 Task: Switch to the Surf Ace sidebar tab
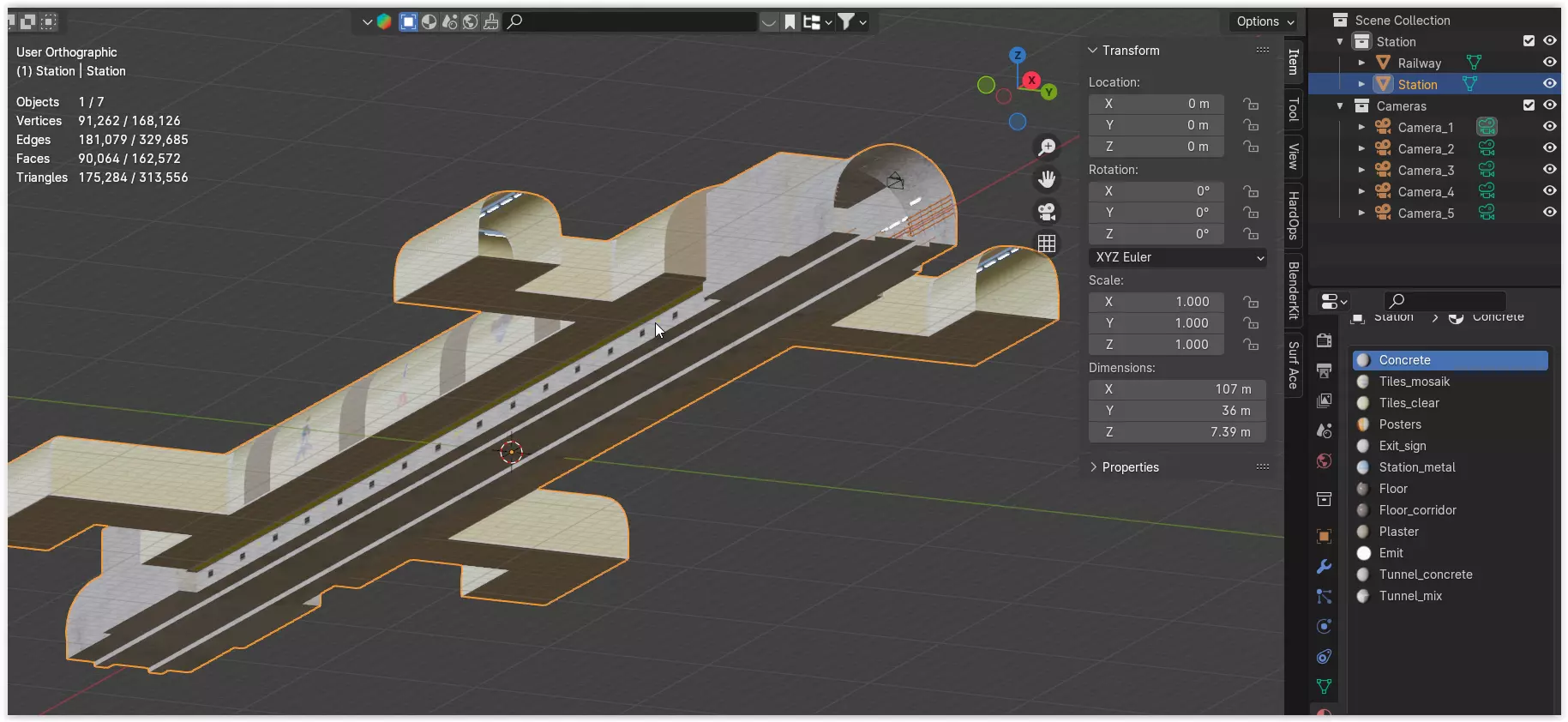(1294, 364)
